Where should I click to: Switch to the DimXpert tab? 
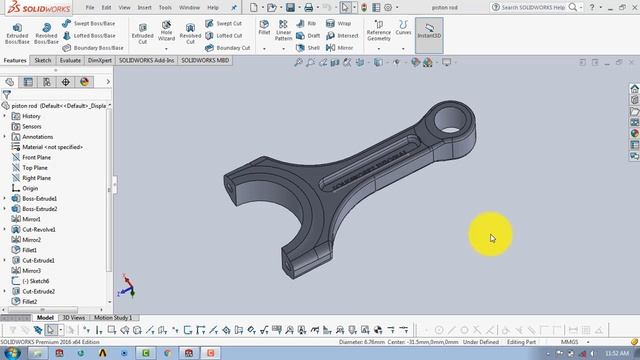(x=100, y=60)
